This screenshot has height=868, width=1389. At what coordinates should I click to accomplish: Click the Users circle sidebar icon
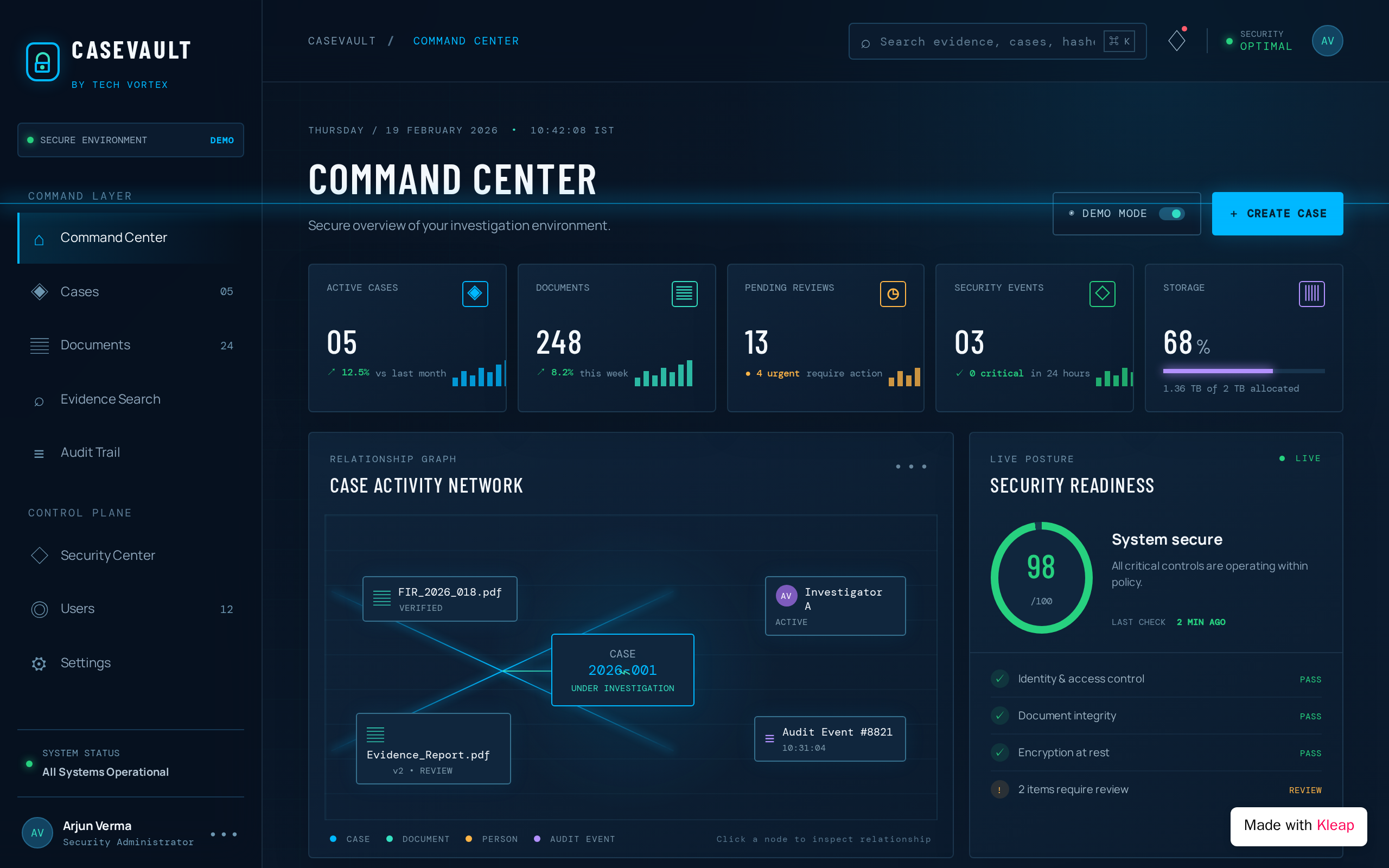point(39,609)
